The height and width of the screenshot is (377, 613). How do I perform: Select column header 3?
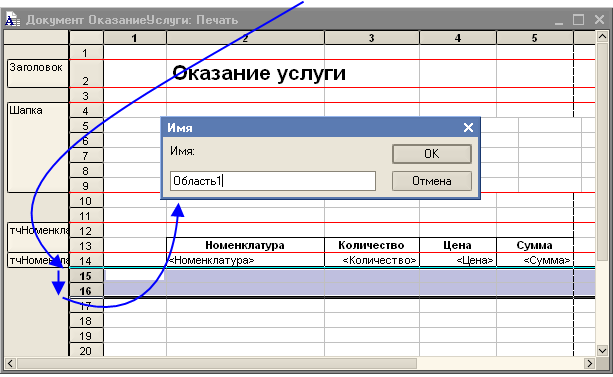pos(371,38)
